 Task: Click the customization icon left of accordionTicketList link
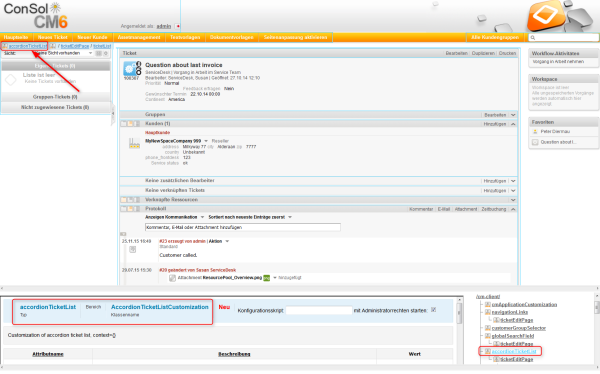(x=5, y=46)
